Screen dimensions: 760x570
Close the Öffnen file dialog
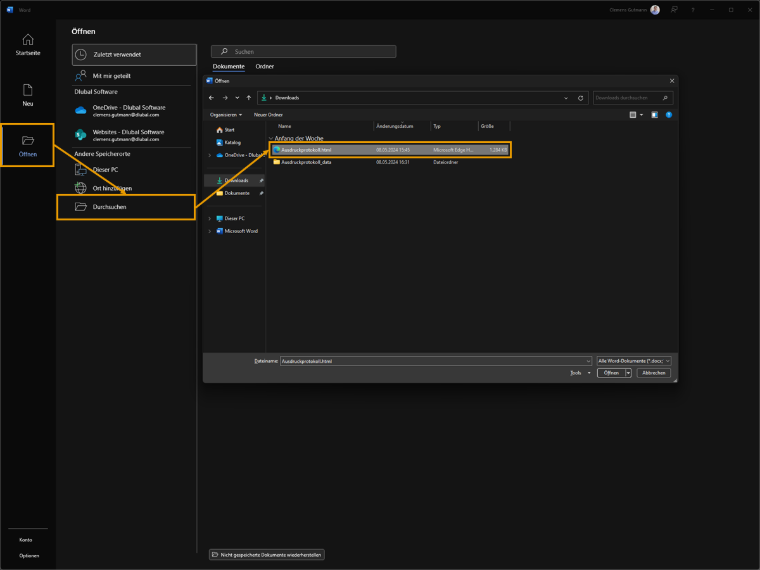point(672,81)
